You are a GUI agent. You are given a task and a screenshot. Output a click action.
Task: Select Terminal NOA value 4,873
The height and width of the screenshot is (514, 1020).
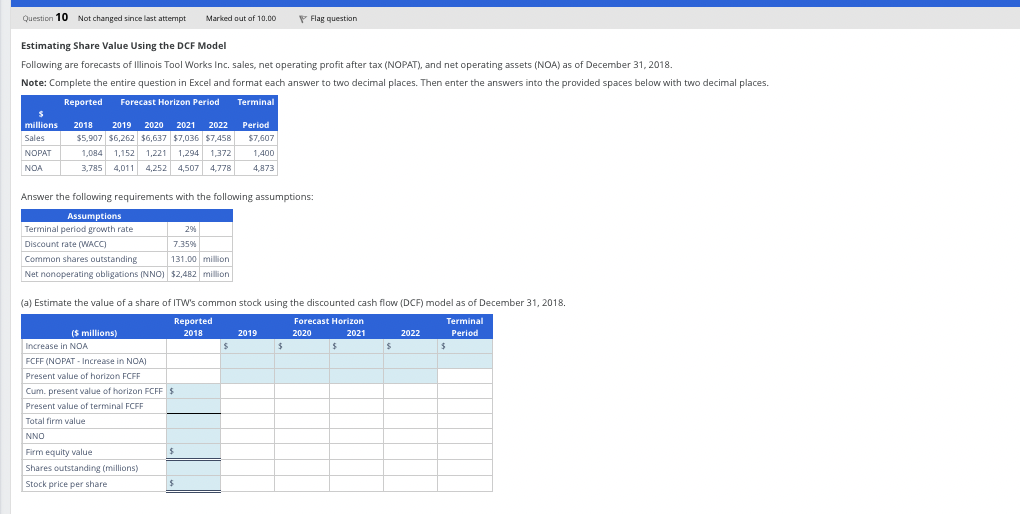click(x=263, y=168)
